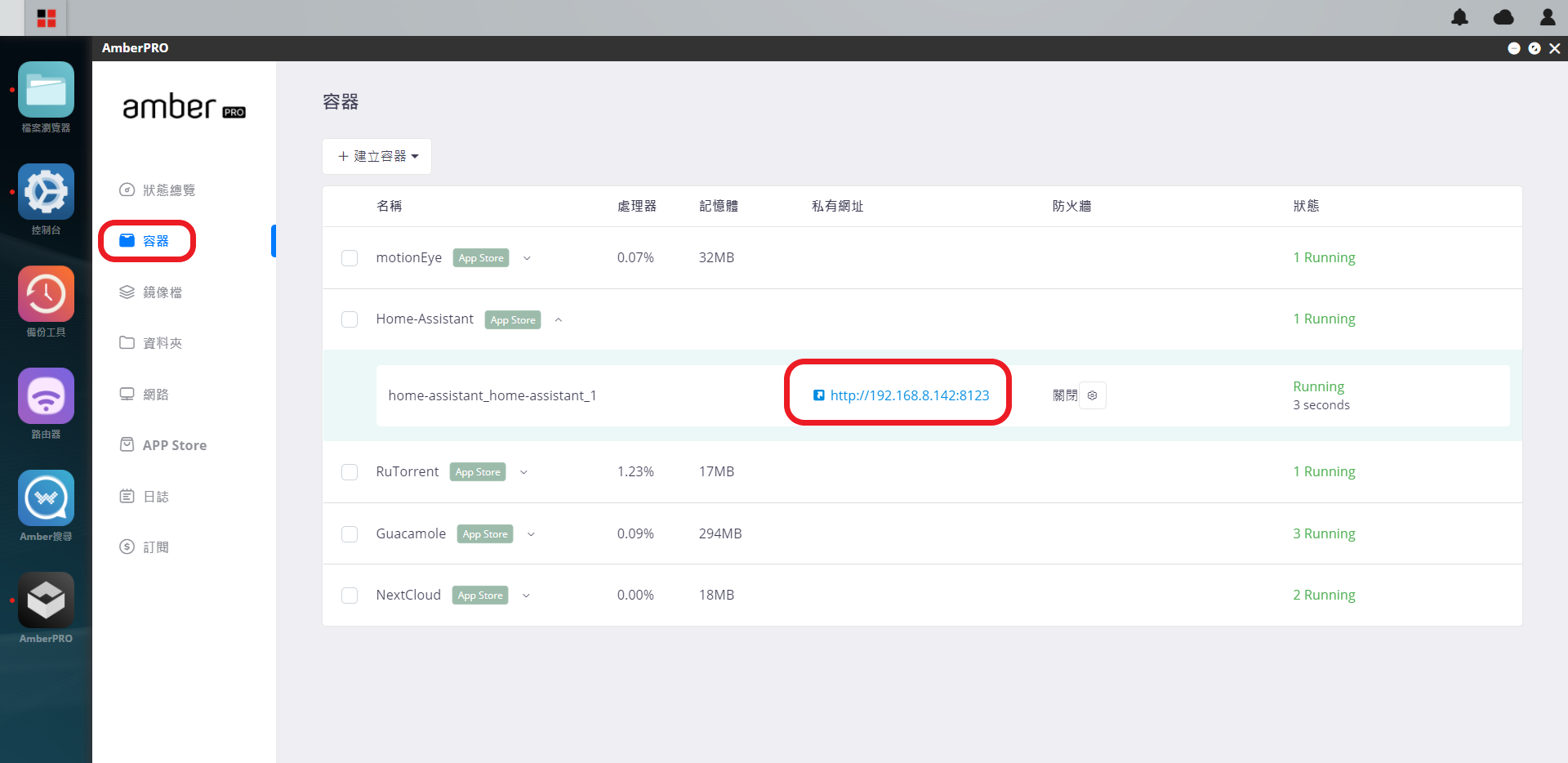Open 網路 network section in sidebar
Screen dimensions: 1568x763
coord(145,395)
